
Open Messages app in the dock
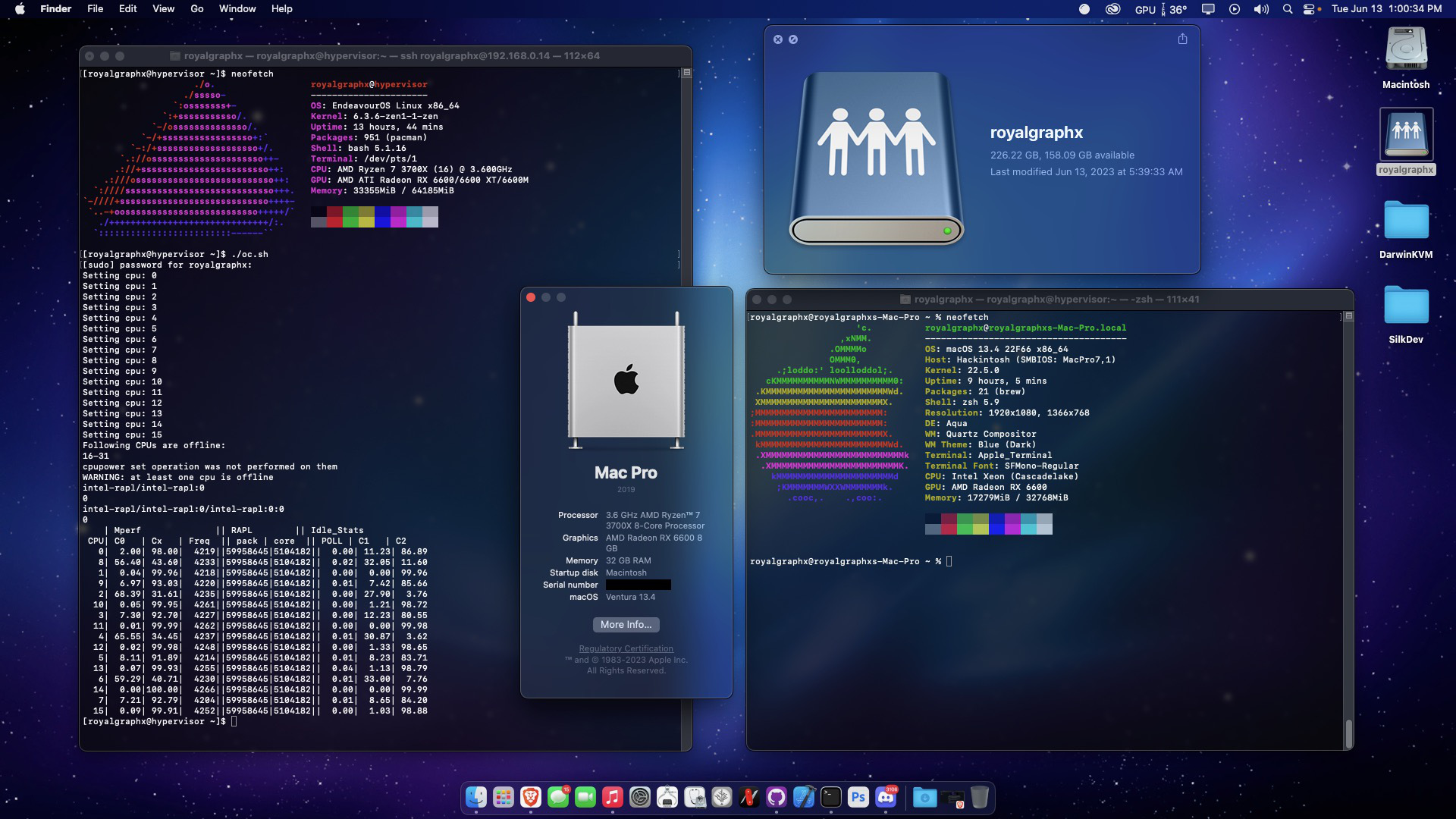pyautogui.click(x=558, y=797)
